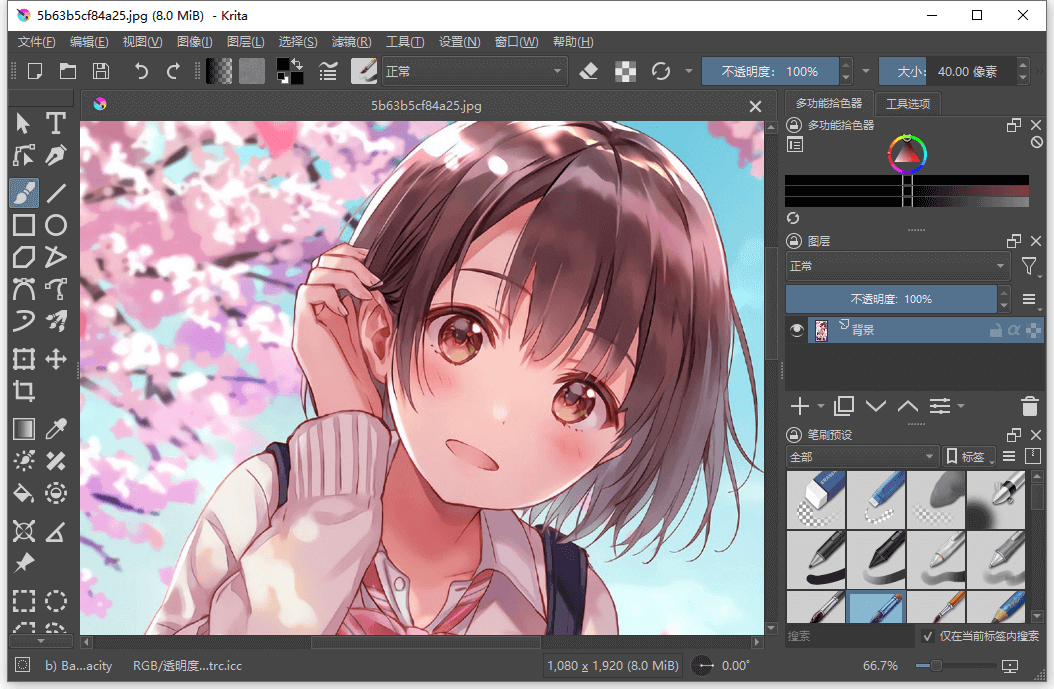Image resolution: width=1054 pixels, height=689 pixels.
Task: Adjust the layer 不透明度 100% slider
Action: [891, 299]
